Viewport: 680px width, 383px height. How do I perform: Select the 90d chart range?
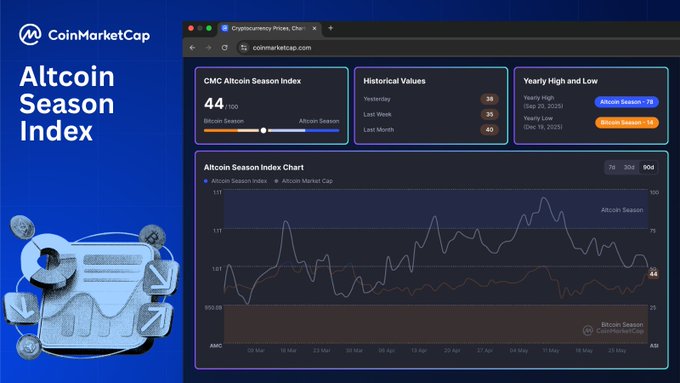click(648, 167)
